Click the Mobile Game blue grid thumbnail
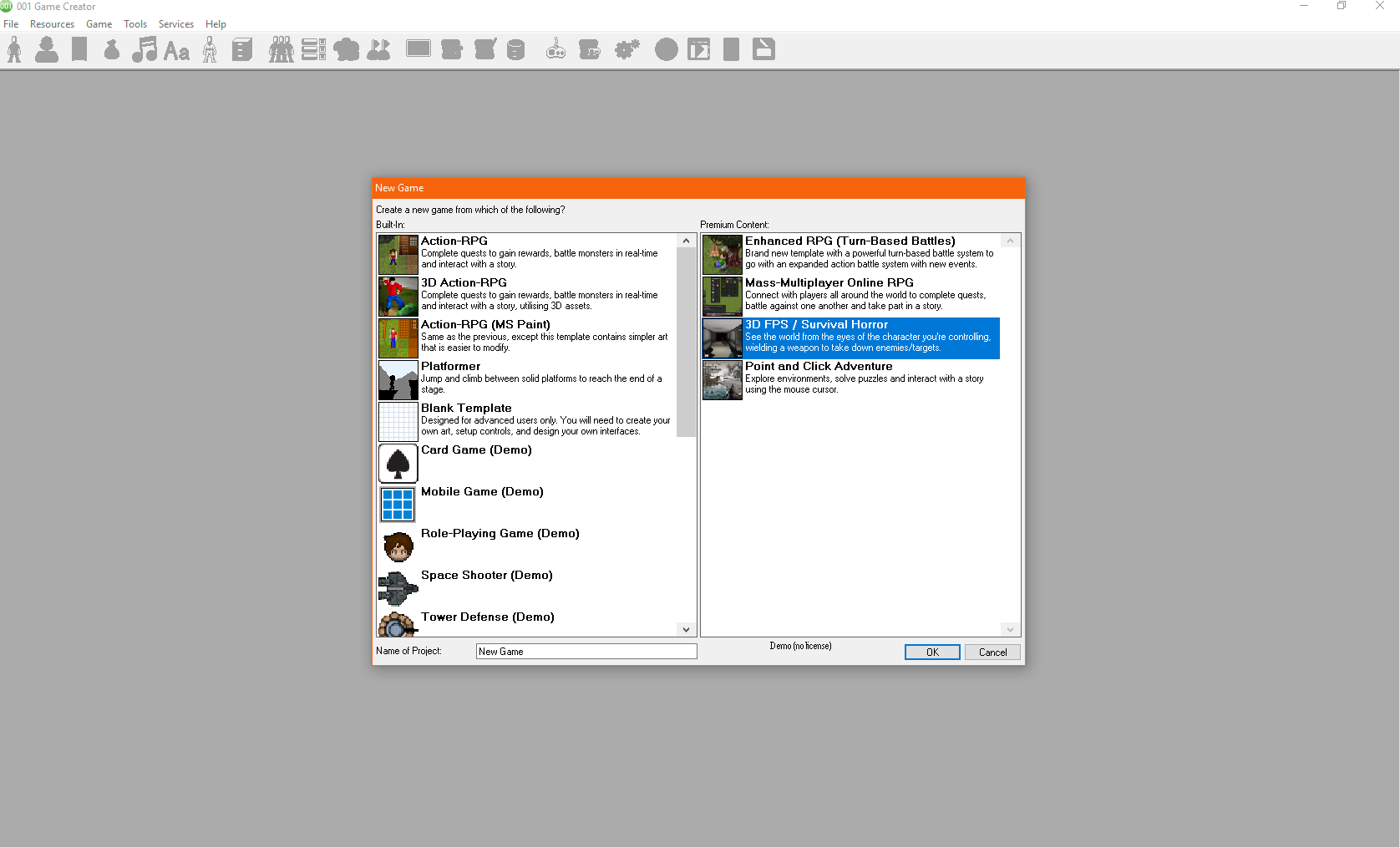Image resolution: width=1400 pixels, height=848 pixels. pos(398,505)
